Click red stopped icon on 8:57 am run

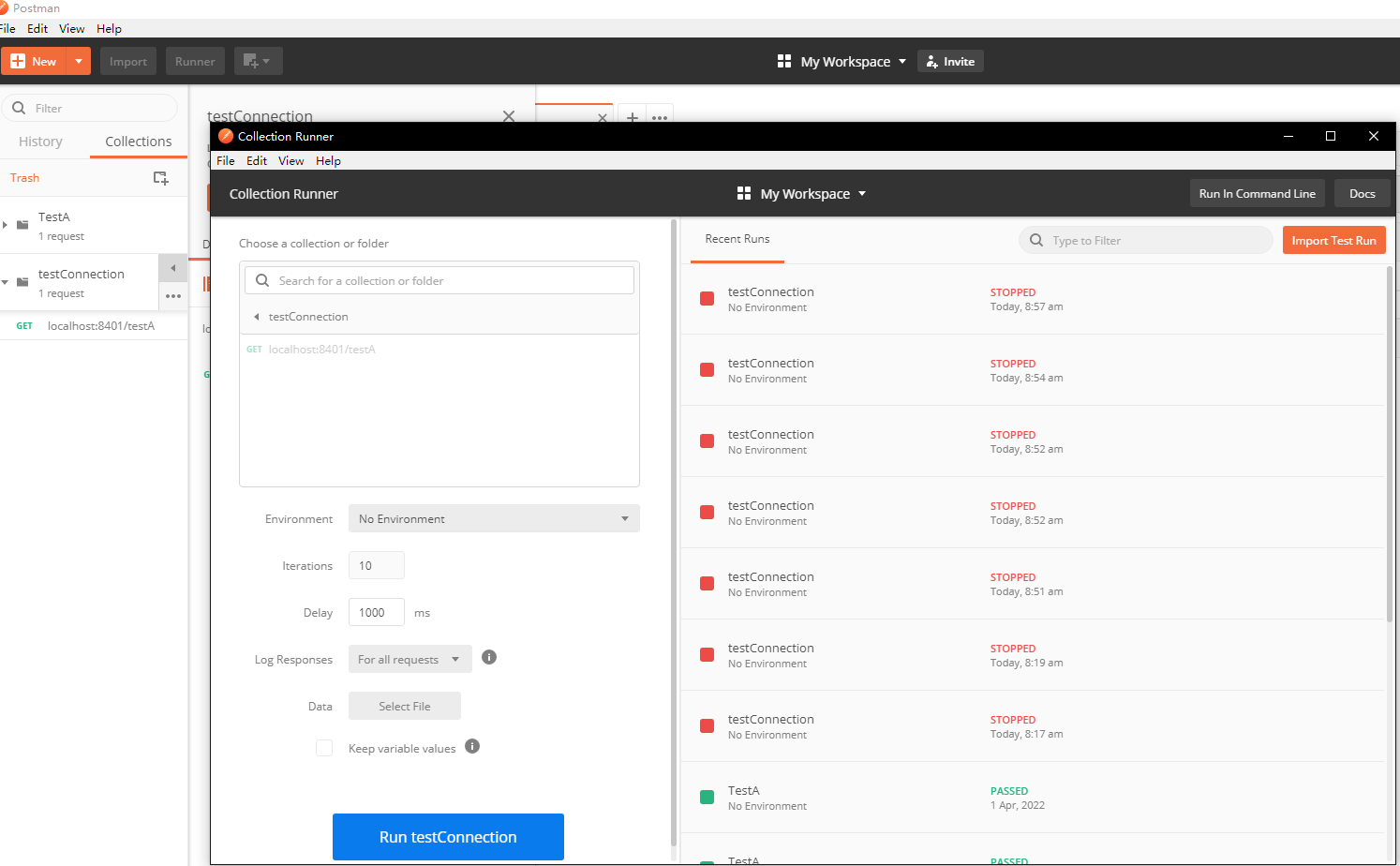[707, 298]
